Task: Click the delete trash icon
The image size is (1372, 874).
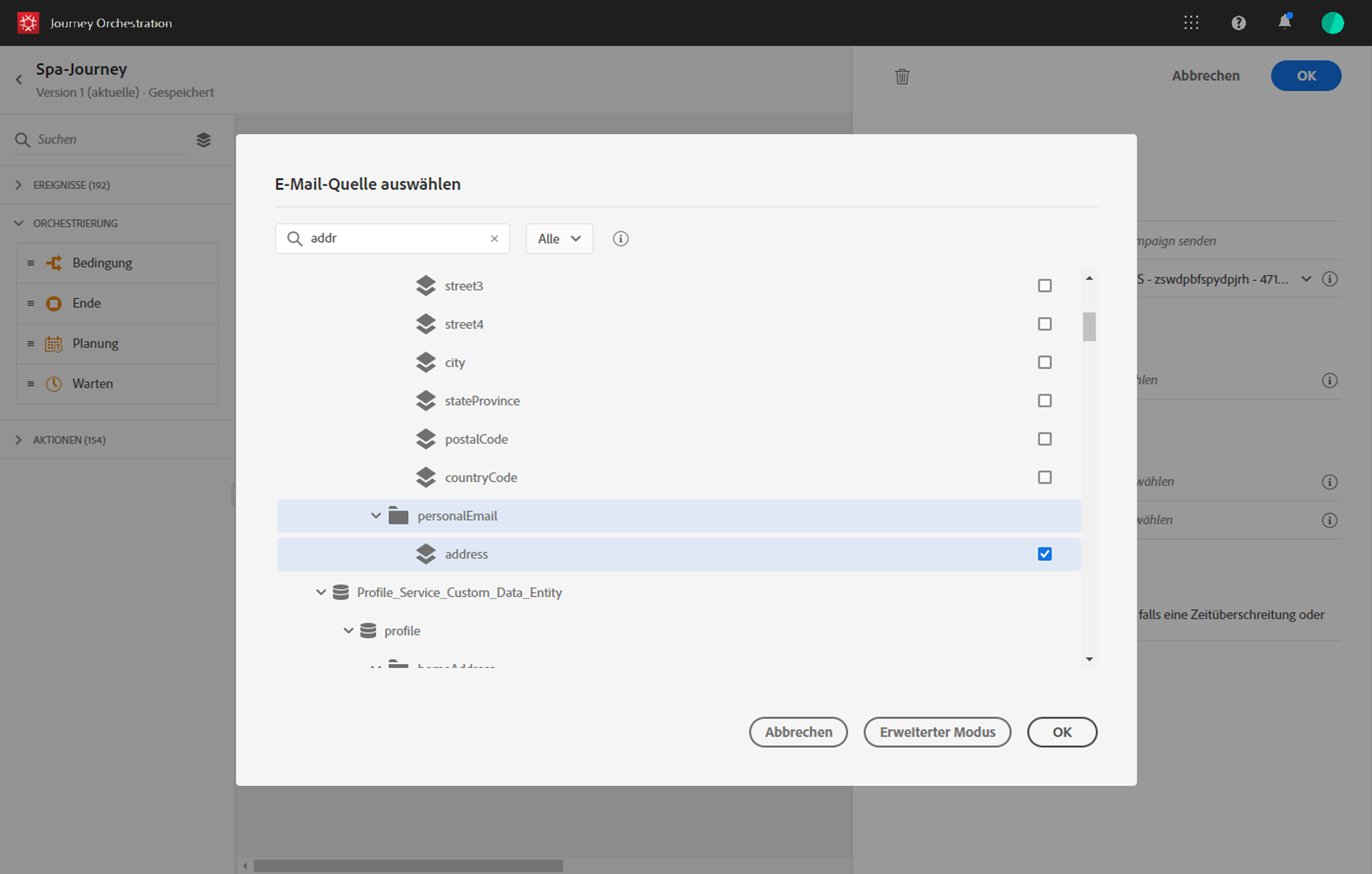Action: 902,77
